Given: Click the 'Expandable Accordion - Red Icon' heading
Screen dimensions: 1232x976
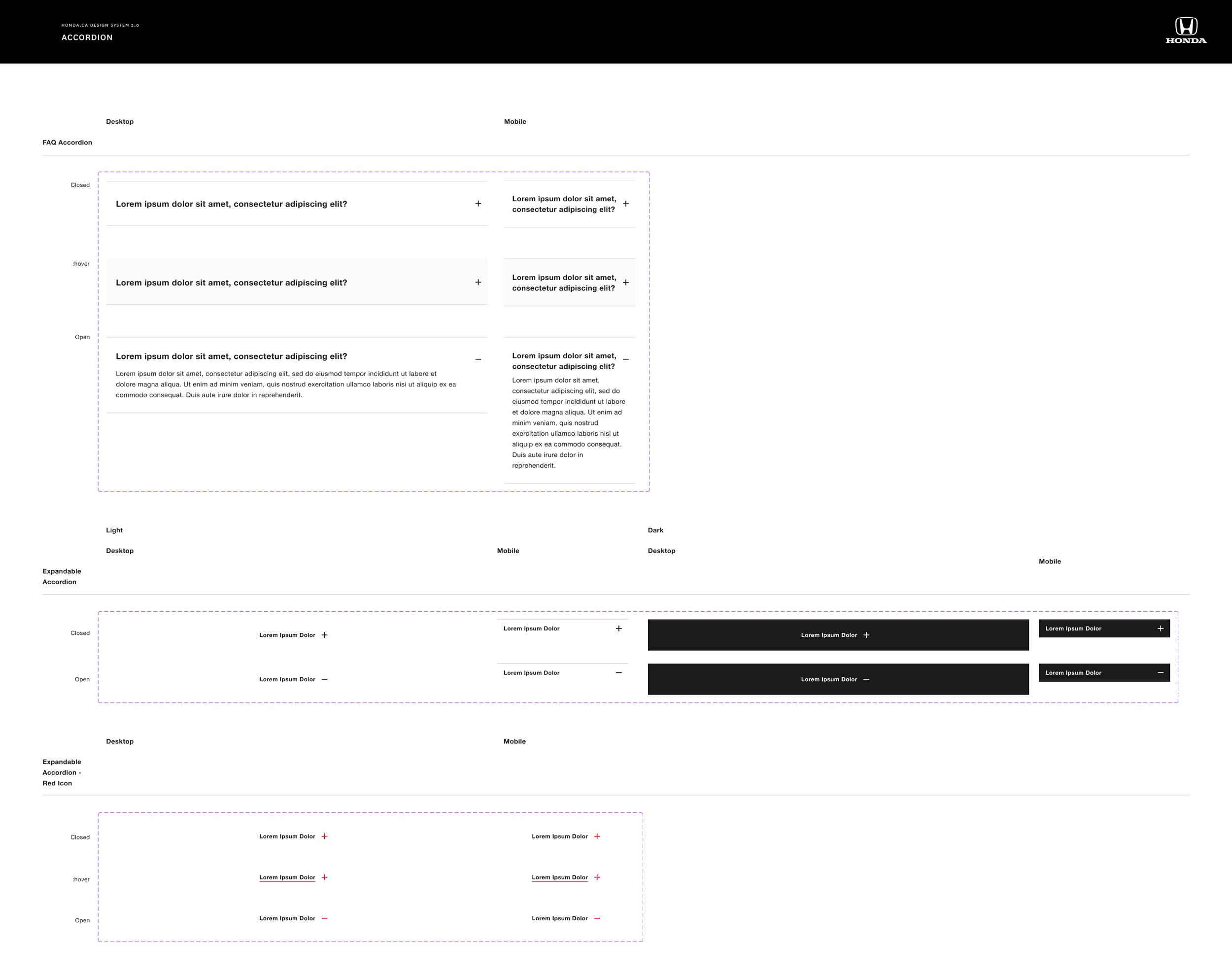Looking at the screenshot, I should (x=62, y=772).
